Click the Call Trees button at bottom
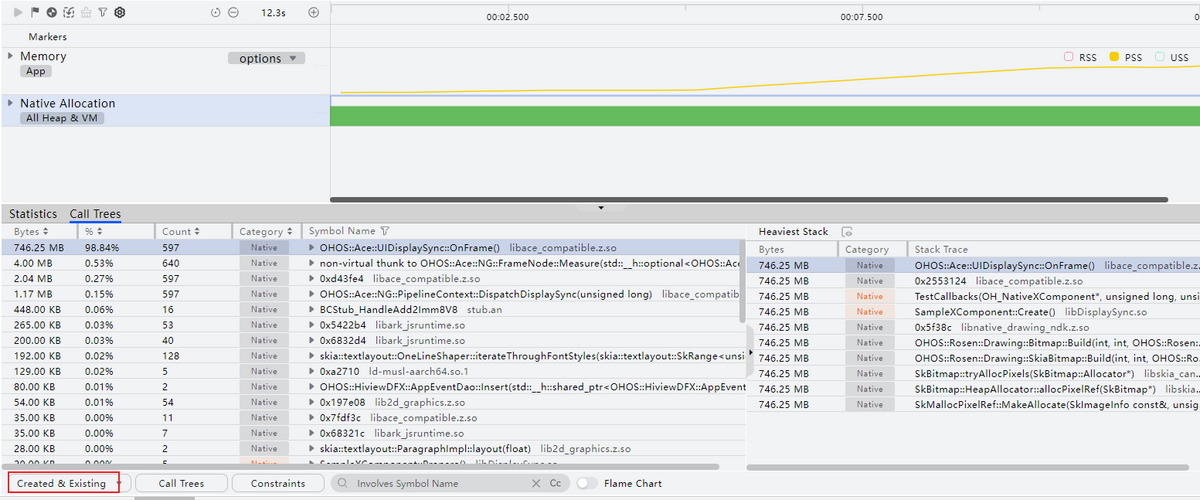Screen dimensions: 1200x500 pos(181,484)
